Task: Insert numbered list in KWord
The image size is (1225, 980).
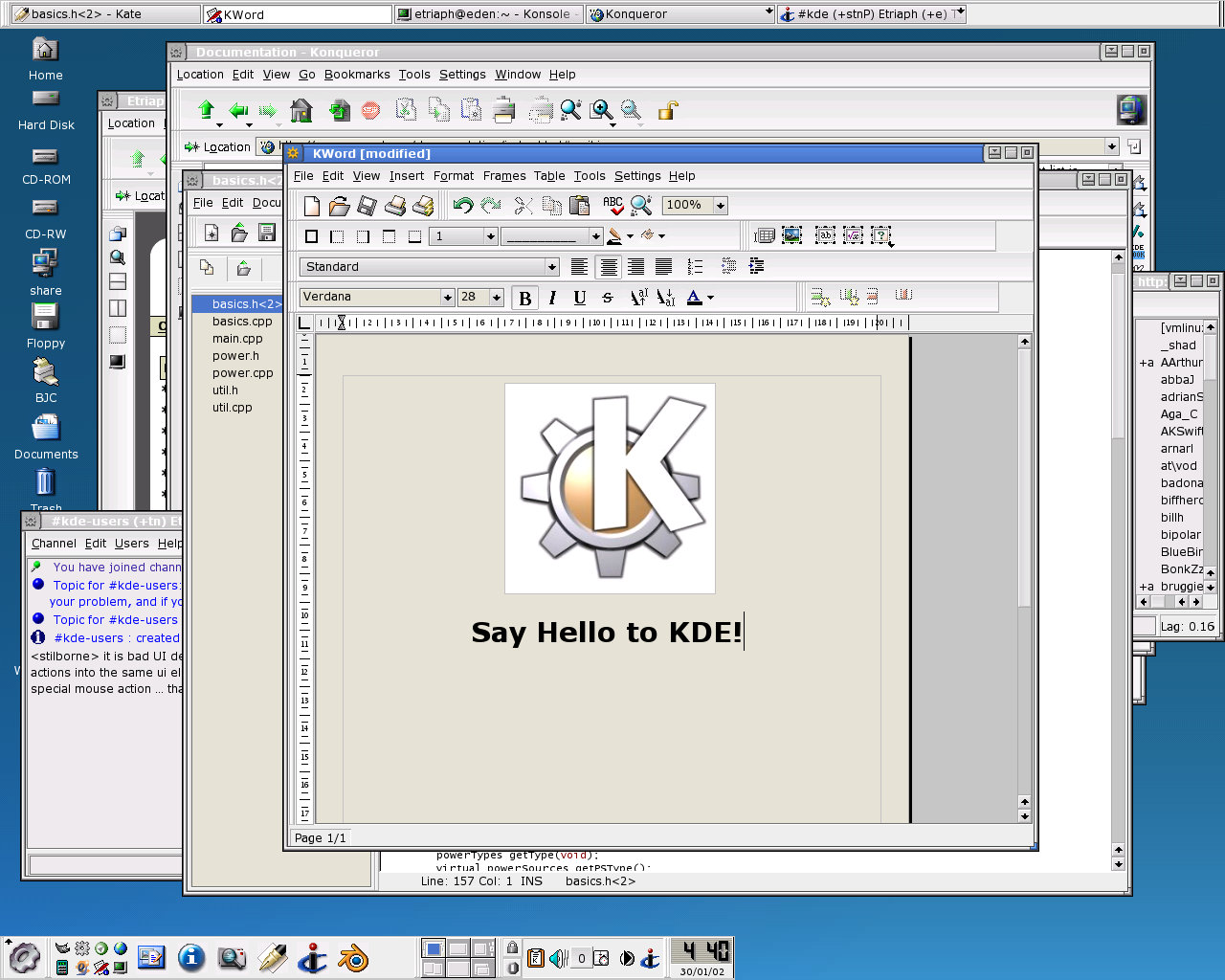Action: 696,267
